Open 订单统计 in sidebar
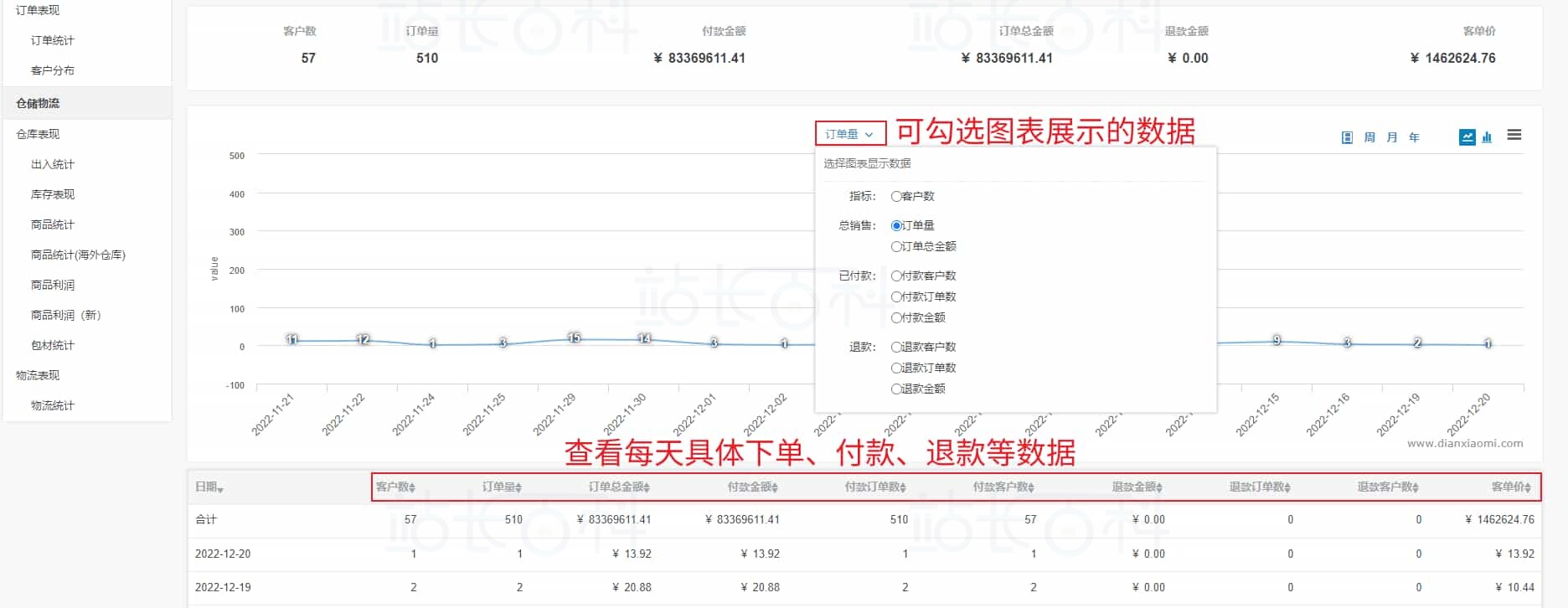Screen dimensions: 1568x608 pos(53,40)
